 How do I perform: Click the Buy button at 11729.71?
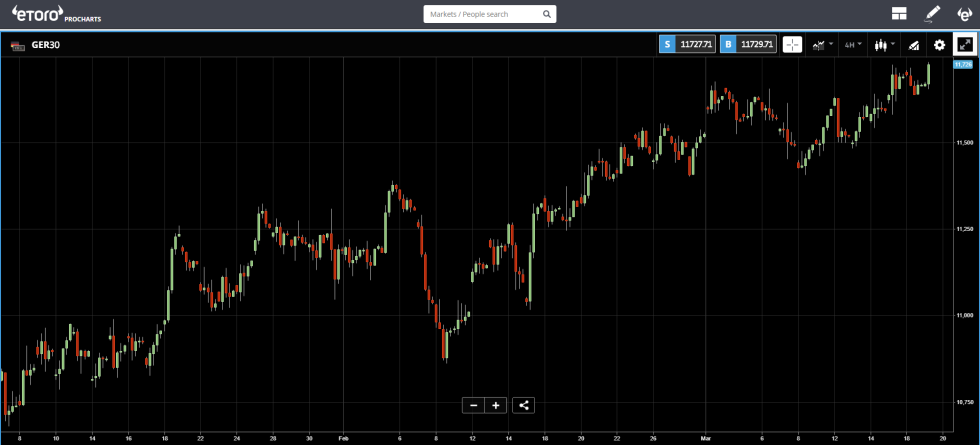pyautogui.click(x=748, y=44)
